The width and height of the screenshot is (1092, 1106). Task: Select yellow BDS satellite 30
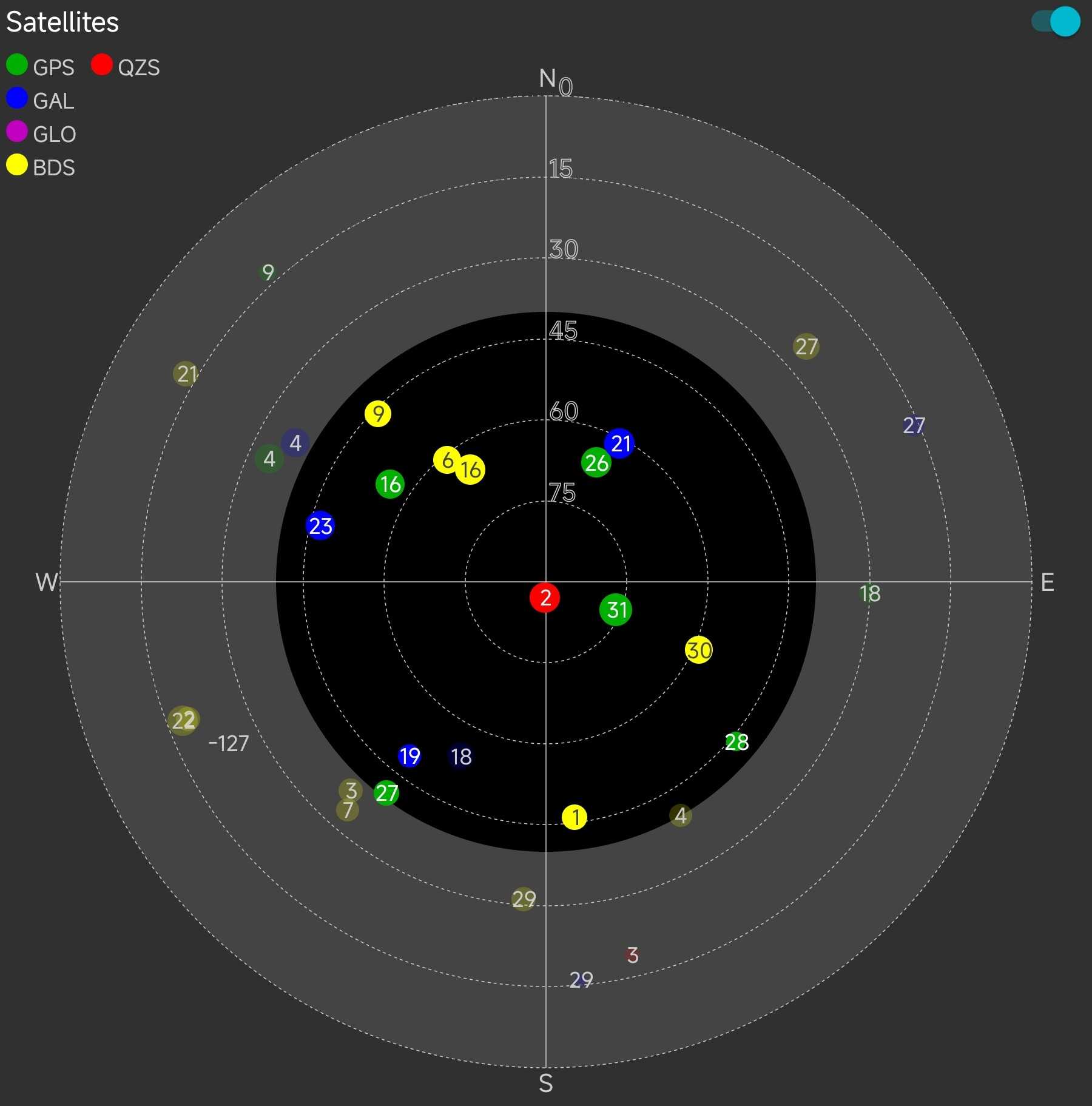699,650
